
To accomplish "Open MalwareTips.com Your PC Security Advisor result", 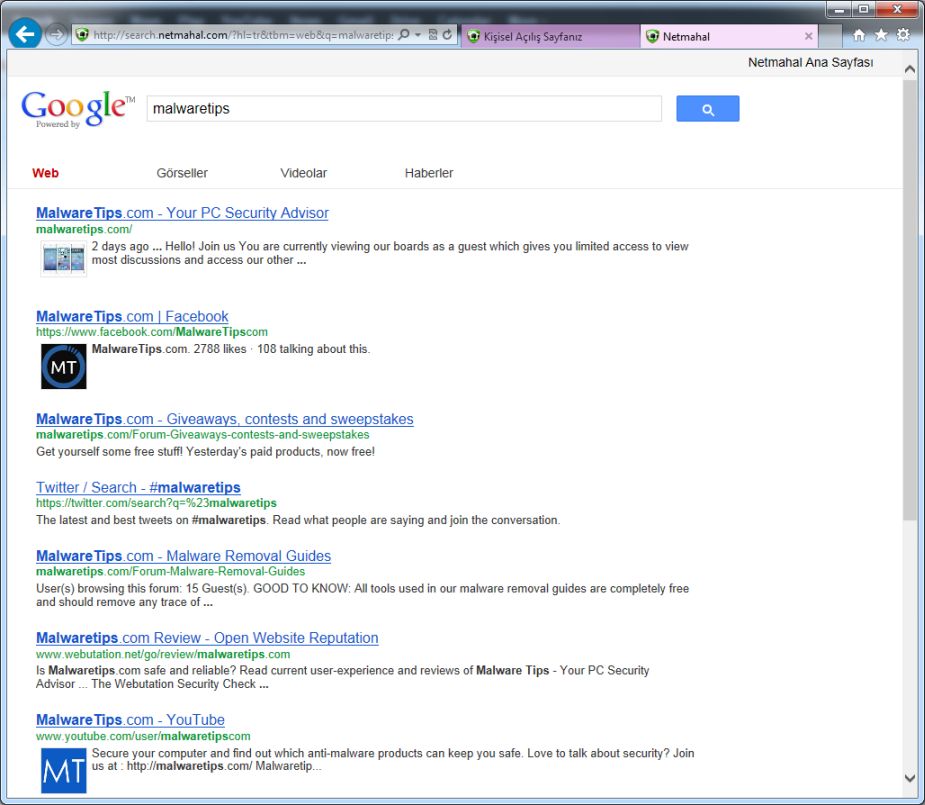I will [x=182, y=213].
